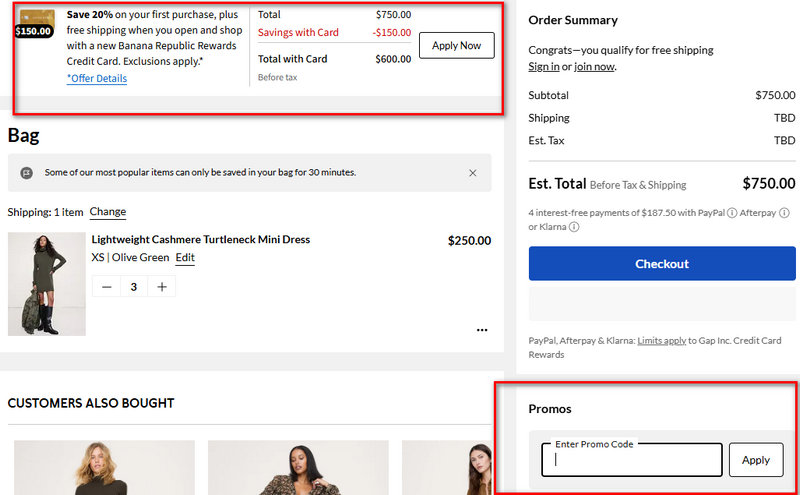Click the blue Checkout button
This screenshot has height=495, width=800.
coord(662,264)
